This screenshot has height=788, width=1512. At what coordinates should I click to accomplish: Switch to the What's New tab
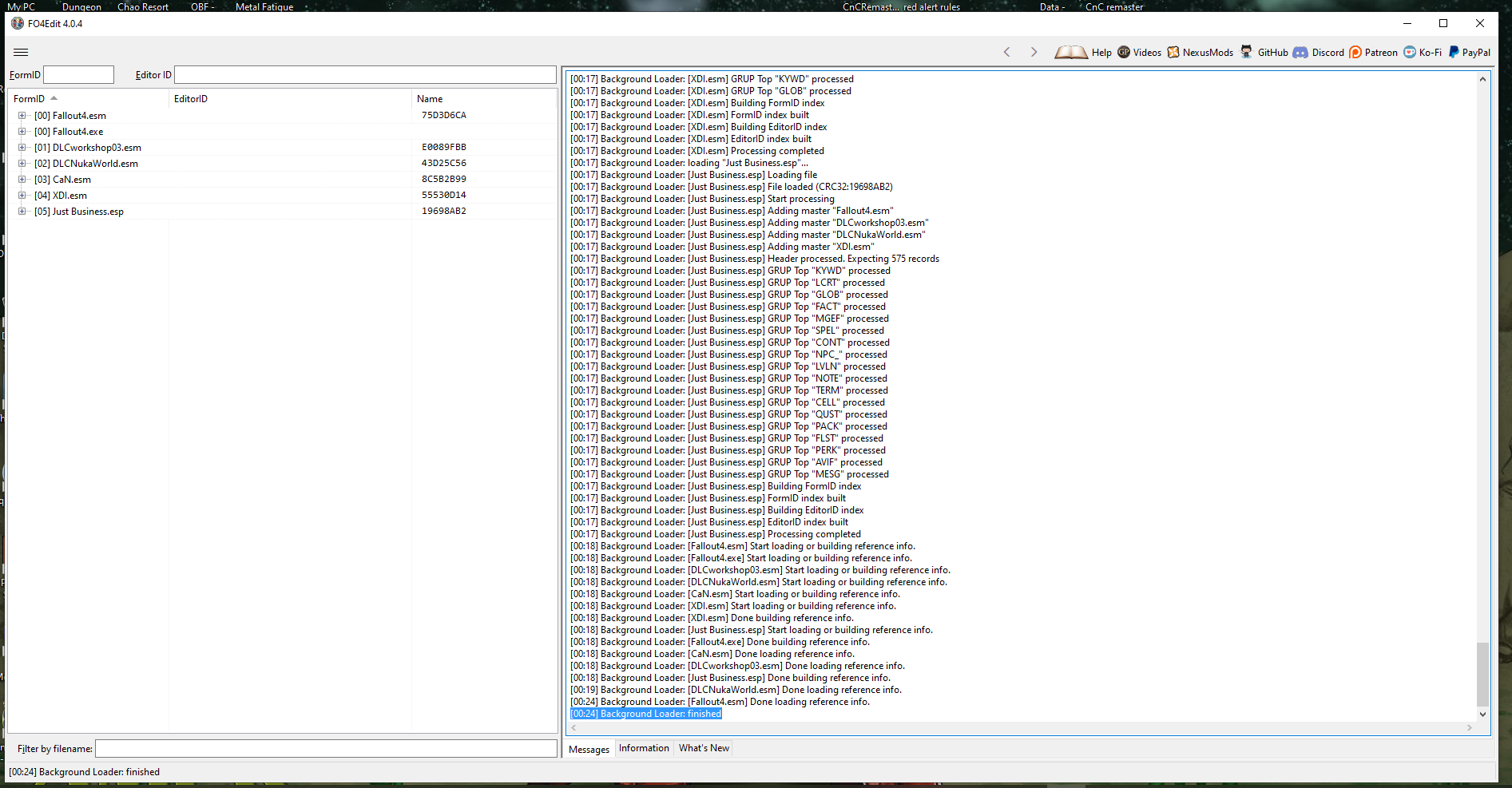click(x=704, y=748)
